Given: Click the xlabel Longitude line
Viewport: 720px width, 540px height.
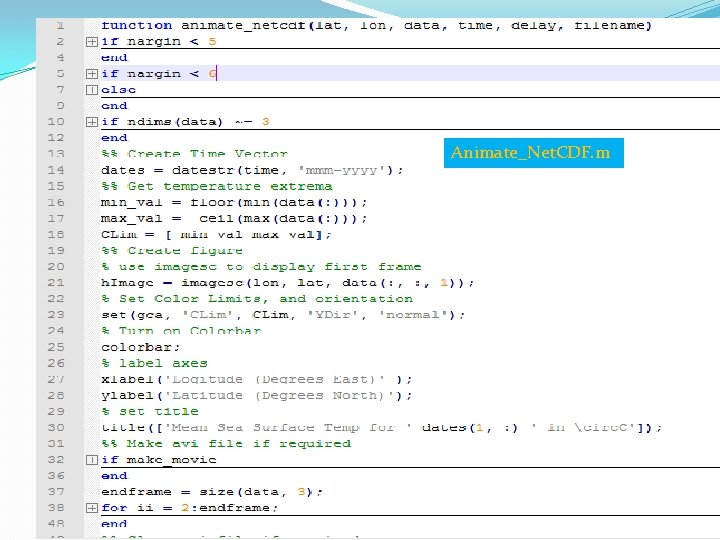Looking at the screenshot, I should [257, 379].
